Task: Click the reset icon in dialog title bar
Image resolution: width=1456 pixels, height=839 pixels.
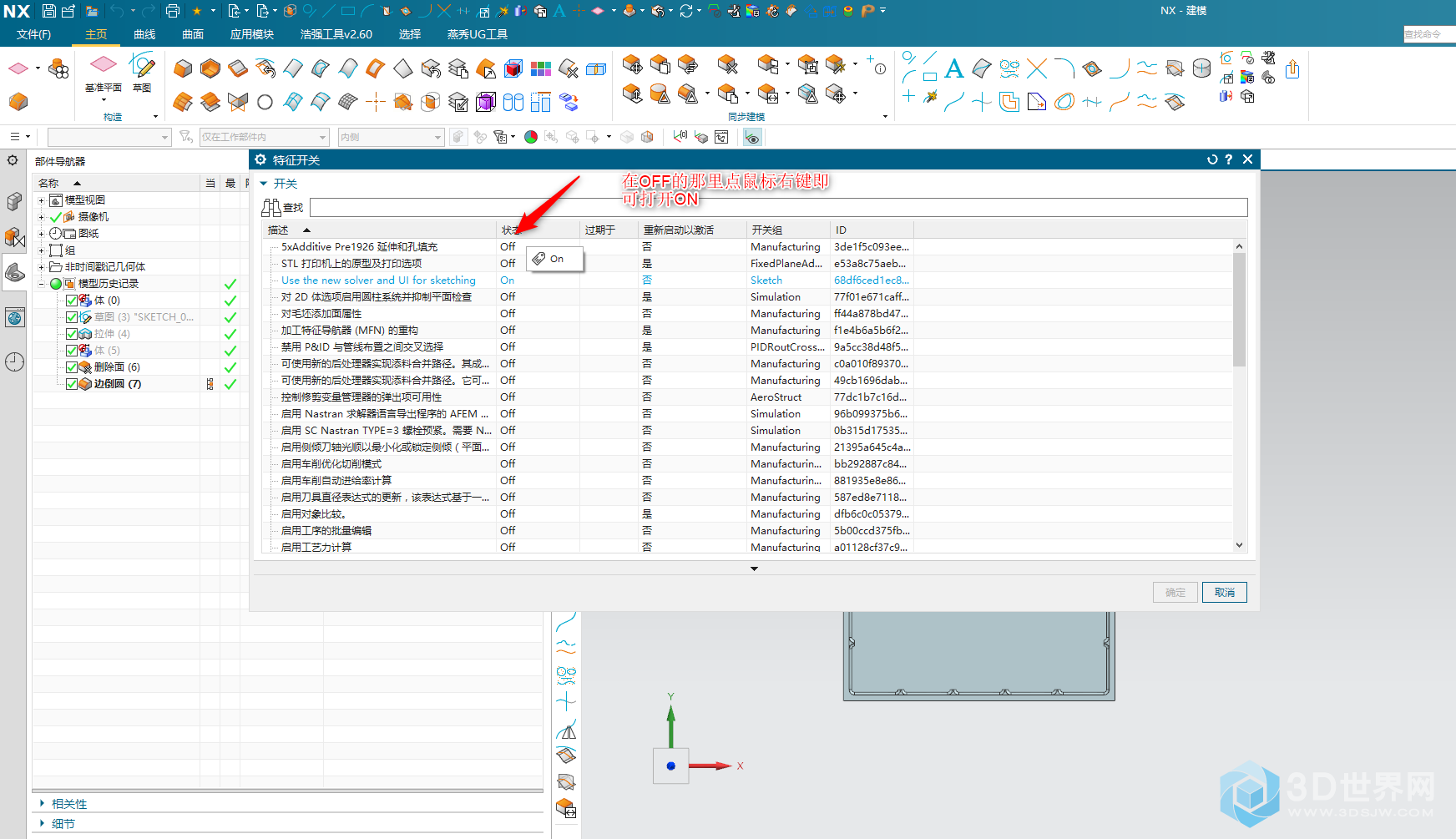Action: [1212, 159]
